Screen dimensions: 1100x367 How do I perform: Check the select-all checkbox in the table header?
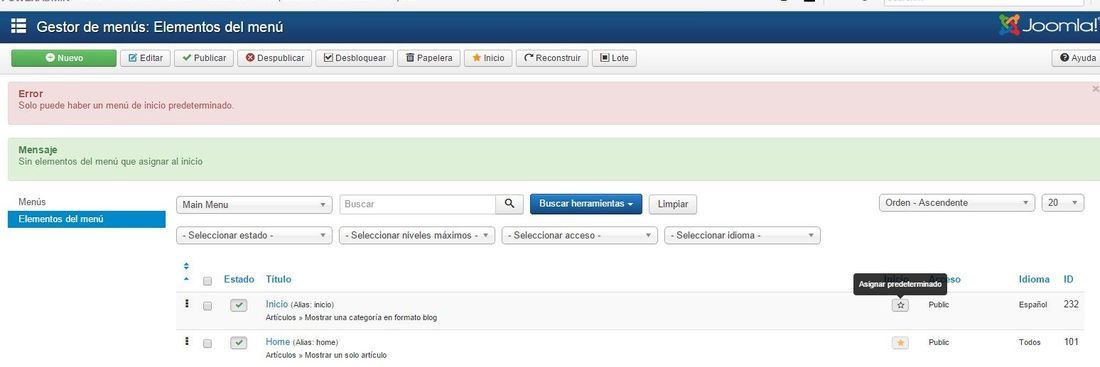(x=207, y=281)
